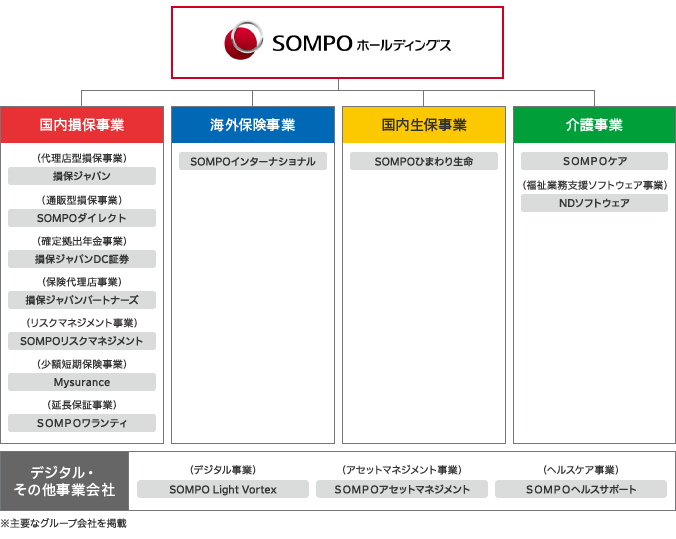Click the SOMPOアセットマネジメント box
The height and width of the screenshot is (539, 676).
tap(402, 489)
